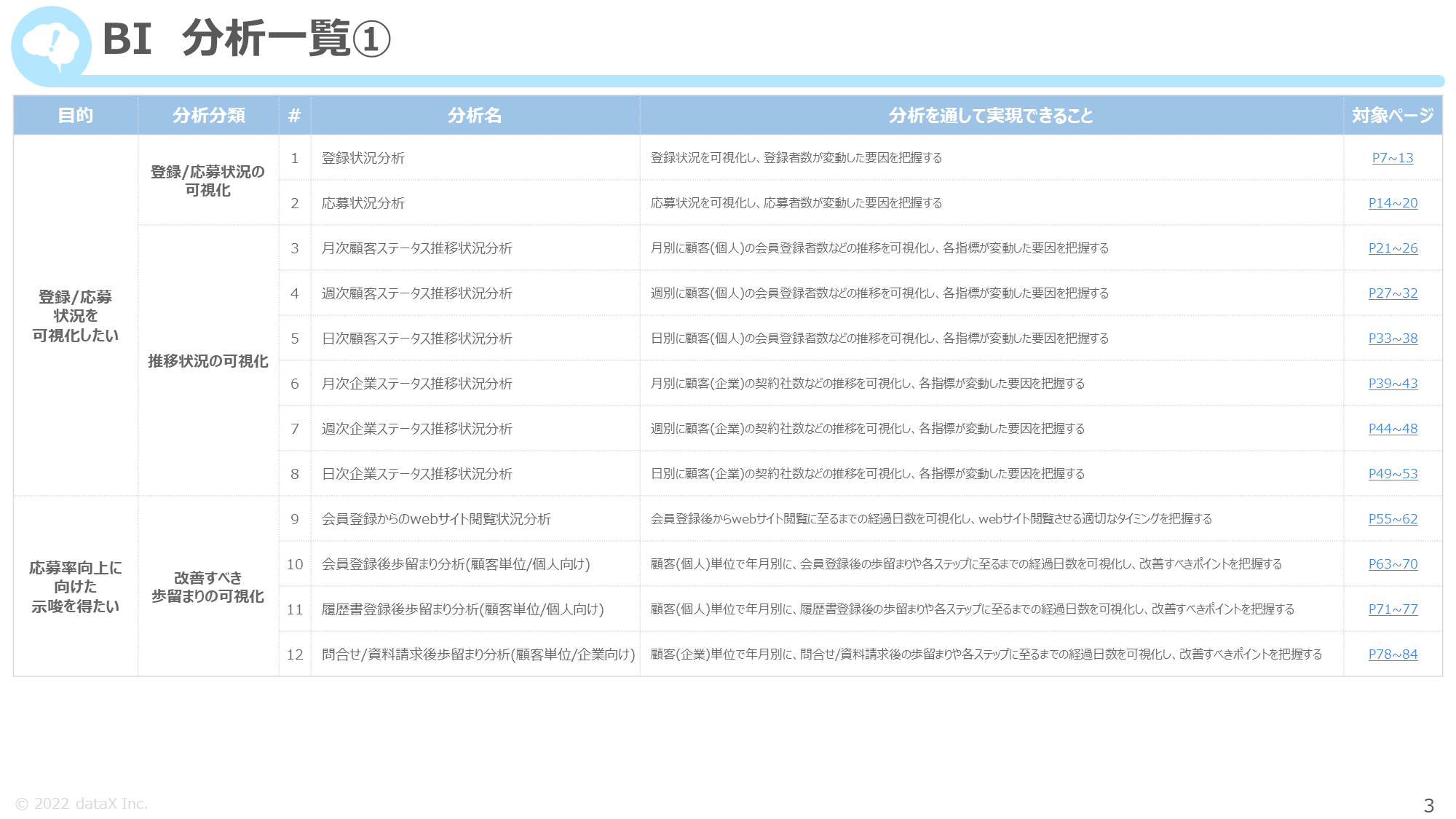Jump to P44~48 link
The height and width of the screenshot is (819, 1456).
(1393, 429)
